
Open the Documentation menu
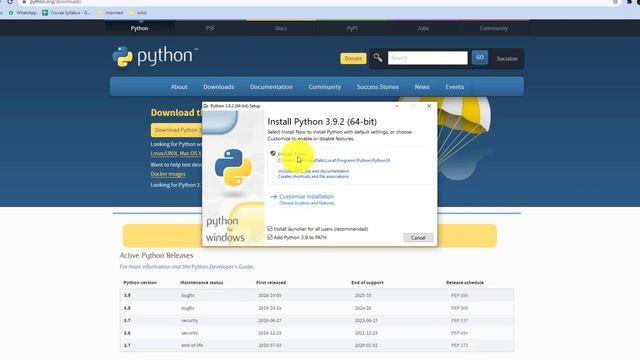click(271, 87)
